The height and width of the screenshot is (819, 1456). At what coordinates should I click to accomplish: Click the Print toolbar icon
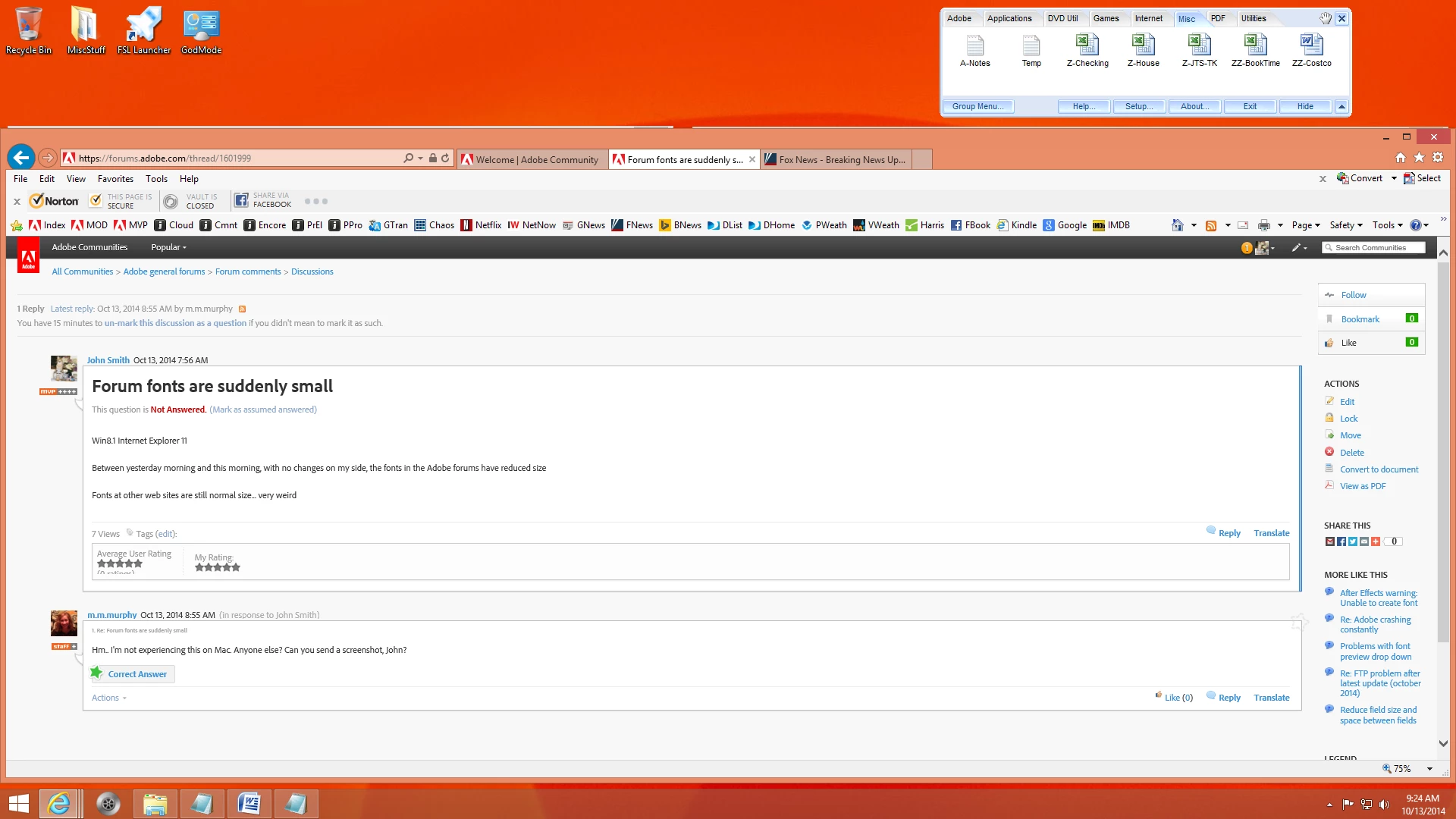pyautogui.click(x=1263, y=225)
